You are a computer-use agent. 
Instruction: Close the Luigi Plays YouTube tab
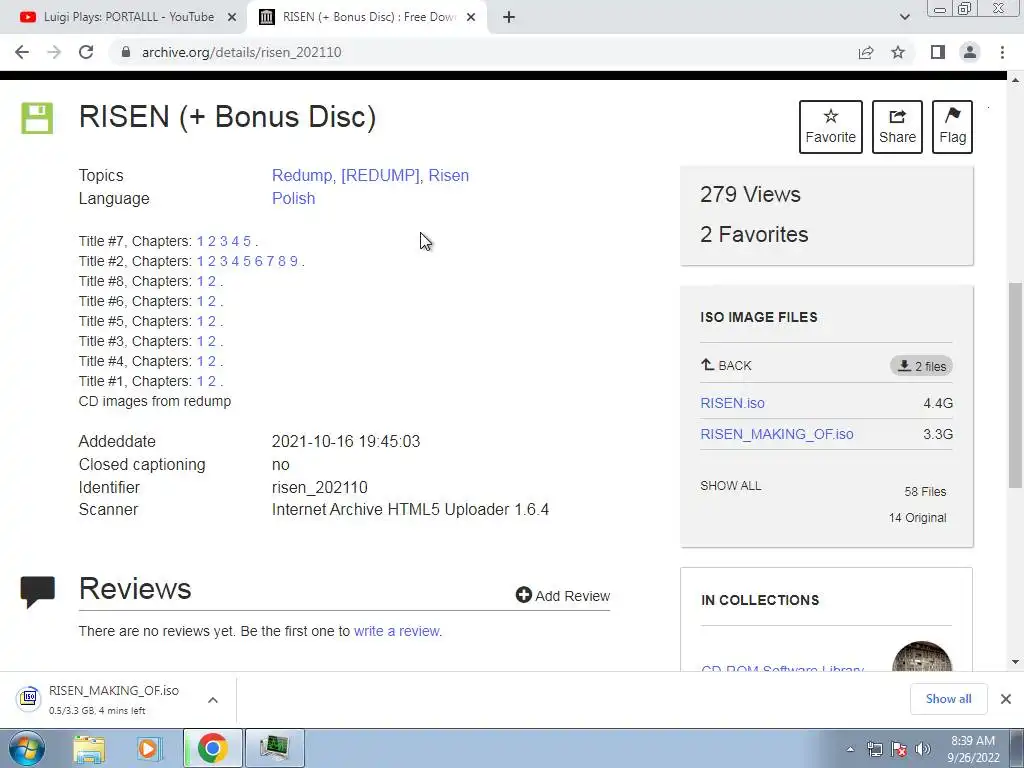(x=232, y=18)
